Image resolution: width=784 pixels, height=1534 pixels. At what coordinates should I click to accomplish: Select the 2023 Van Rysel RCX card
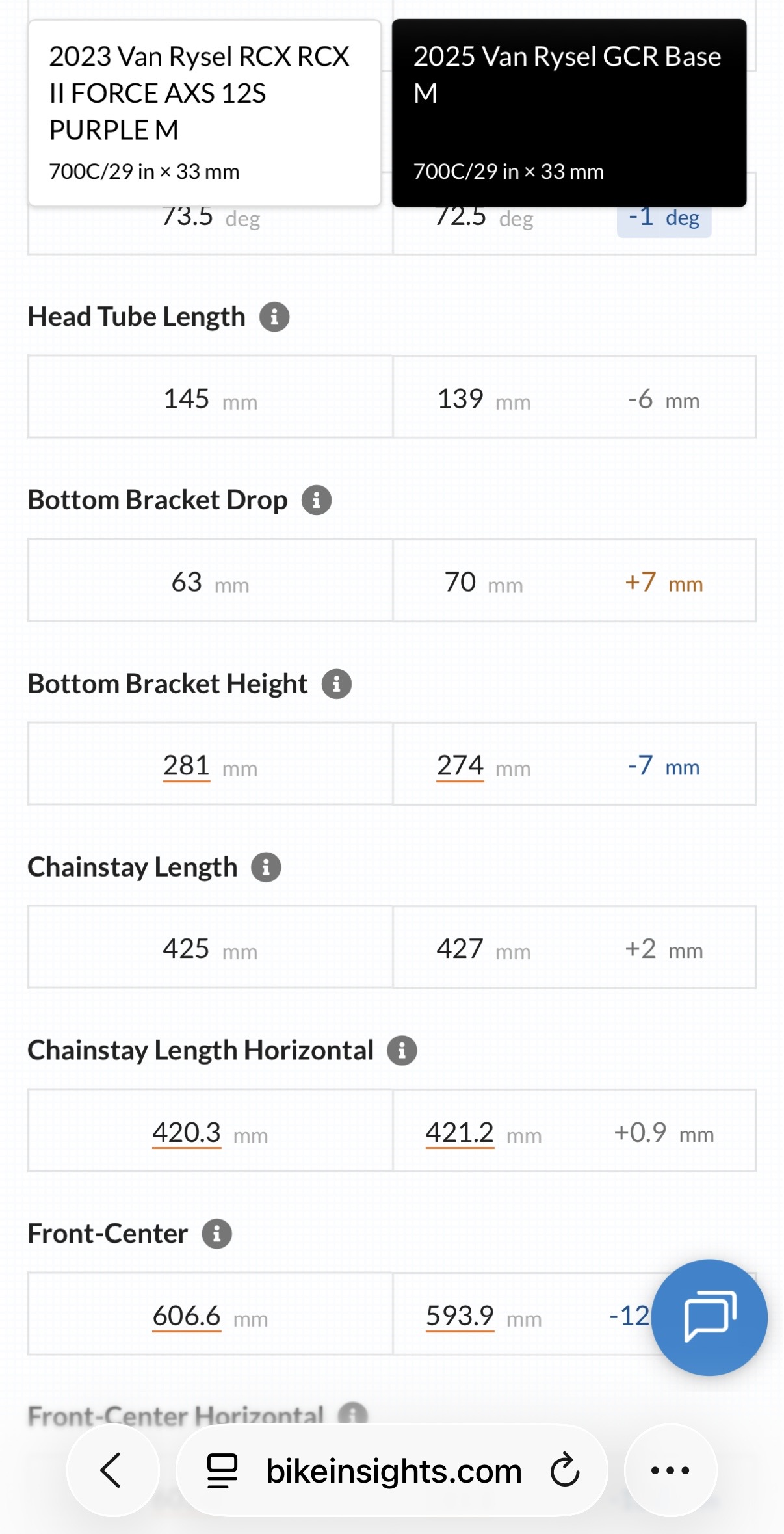pyautogui.click(x=204, y=112)
